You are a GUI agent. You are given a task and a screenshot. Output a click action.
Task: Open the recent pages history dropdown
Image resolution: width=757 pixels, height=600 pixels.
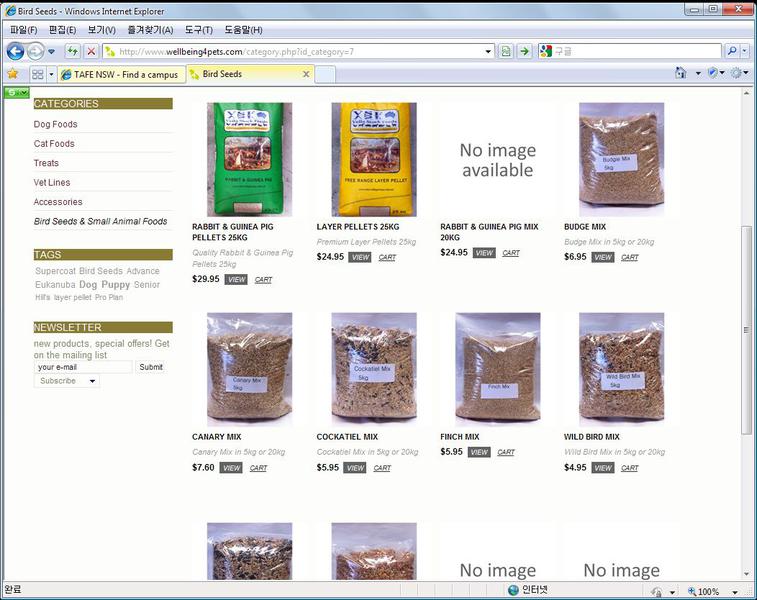(x=51, y=51)
